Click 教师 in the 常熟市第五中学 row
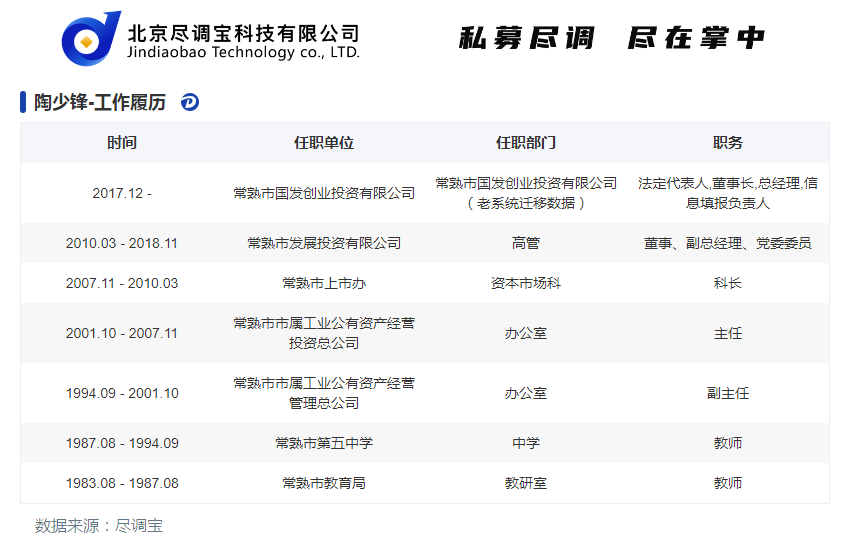The width and height of the screenshot is (850, 545). tap(727, 443)
